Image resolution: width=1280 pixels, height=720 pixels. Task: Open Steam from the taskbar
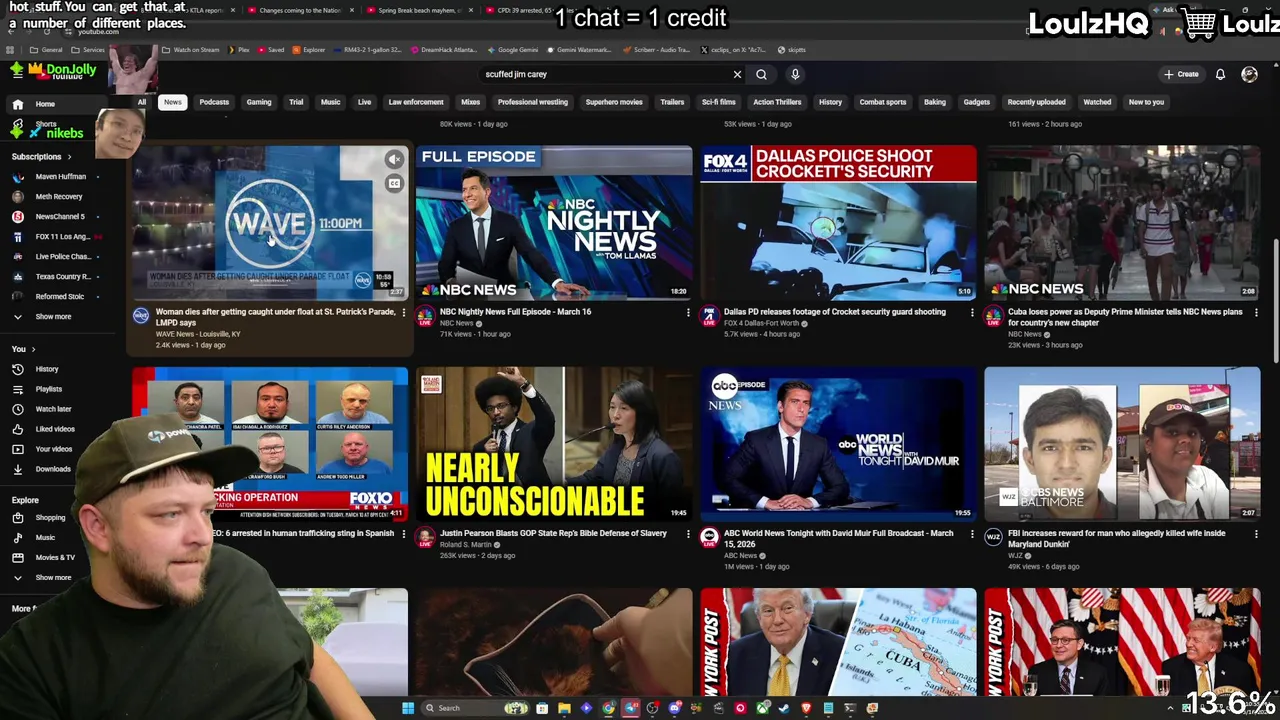point(784,708)
